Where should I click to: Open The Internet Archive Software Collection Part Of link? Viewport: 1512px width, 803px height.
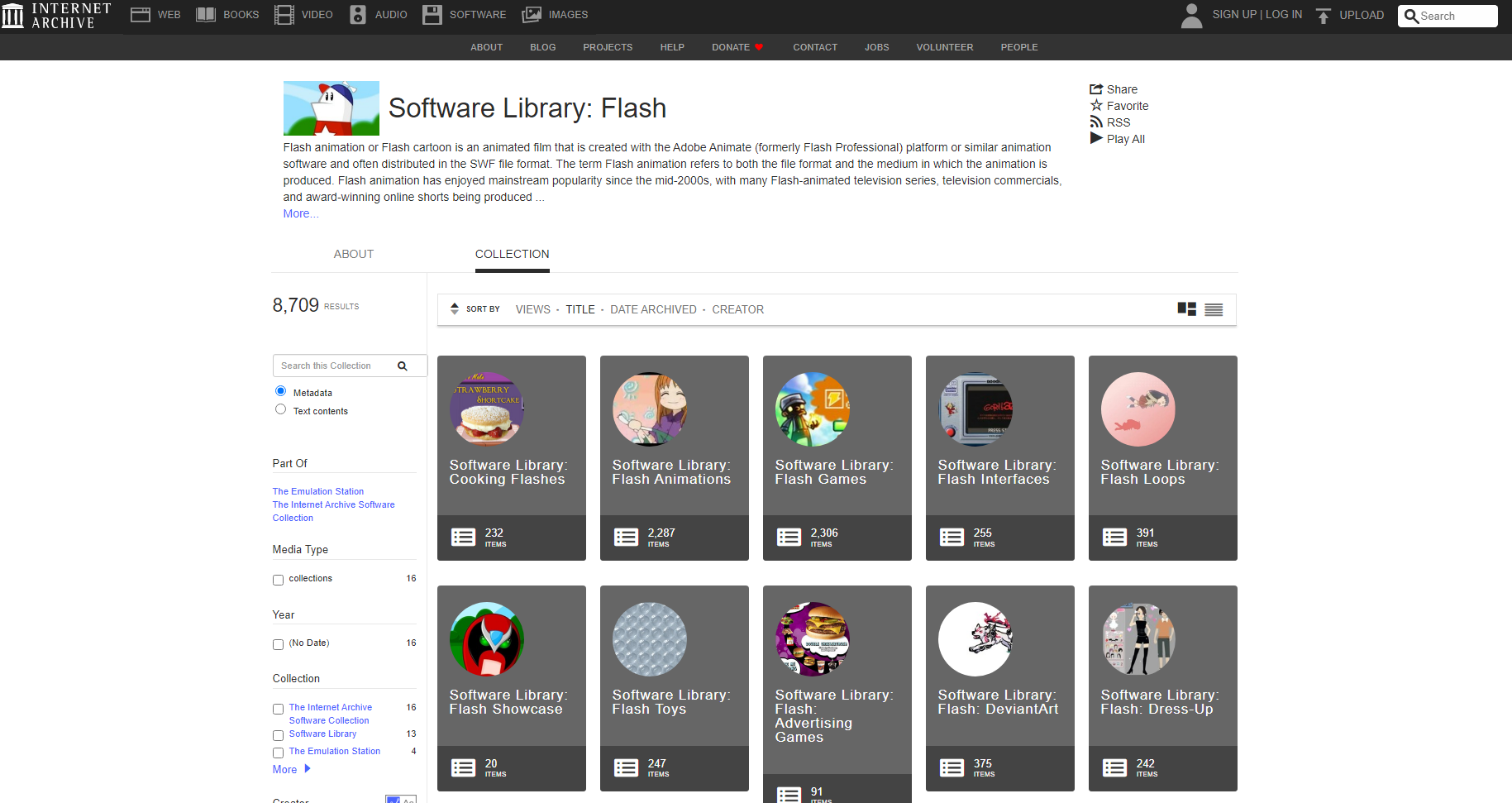click(334, 511)
